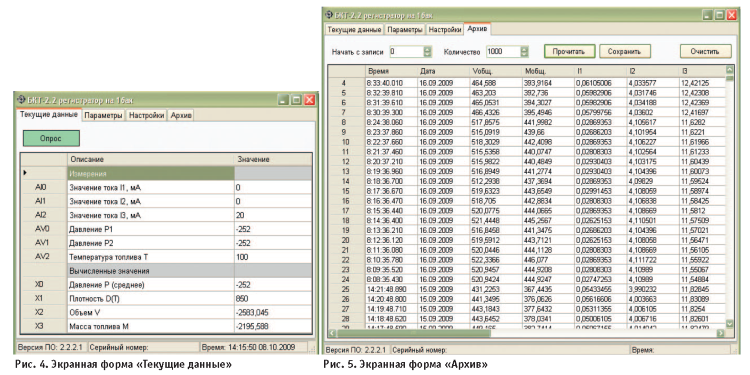Maximize the Рис. 5 Архив window
Screen dimensions: 750x375
point(719,15)
